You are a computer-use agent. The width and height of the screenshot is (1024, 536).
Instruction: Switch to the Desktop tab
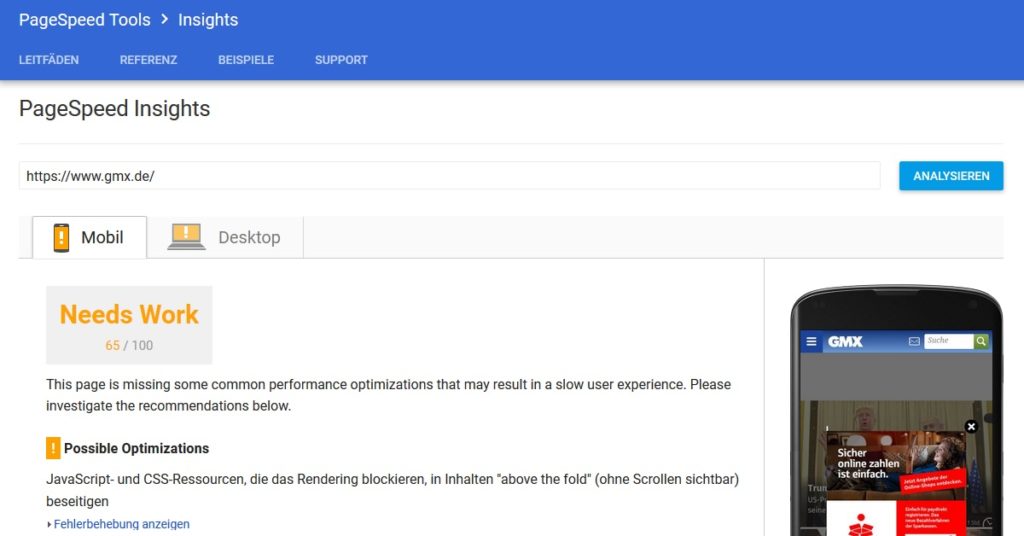(225, 237)
